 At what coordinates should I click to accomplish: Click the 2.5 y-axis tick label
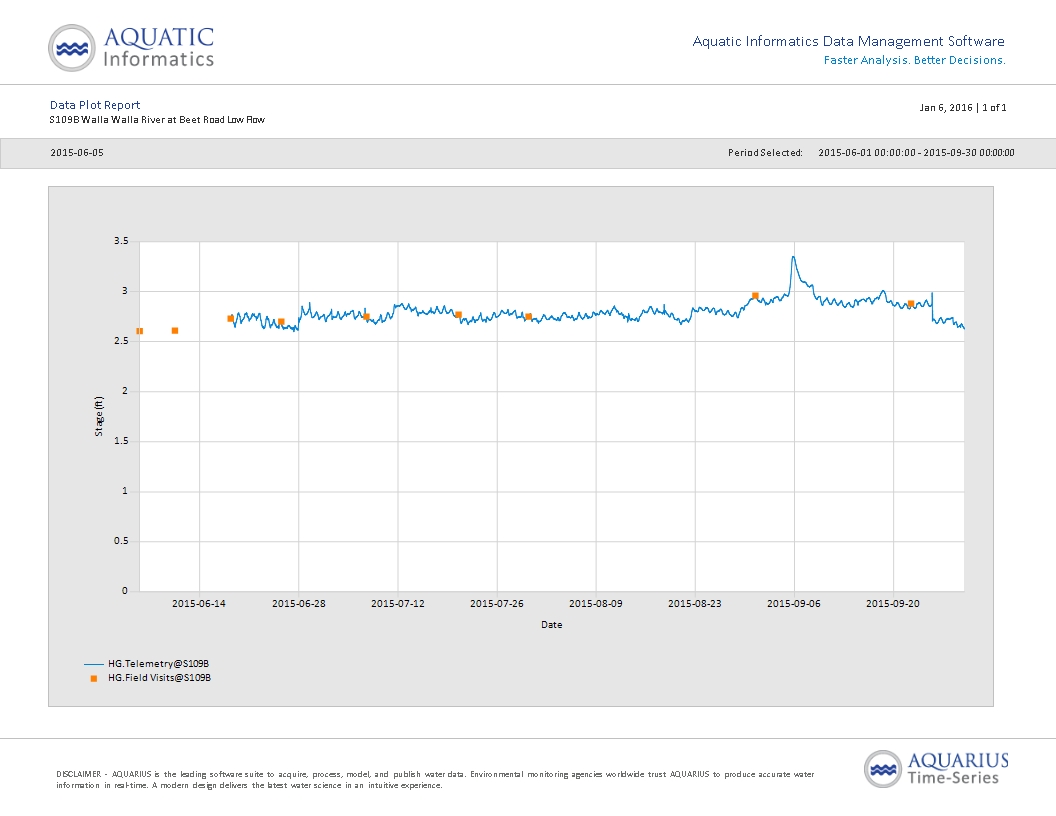pos(121,341)
